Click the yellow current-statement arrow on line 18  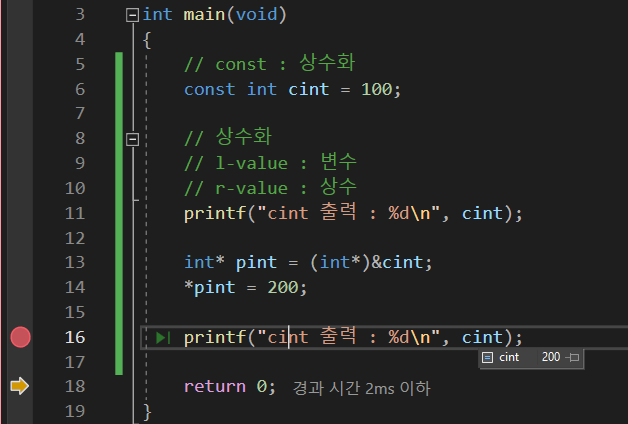coord(19,386)
